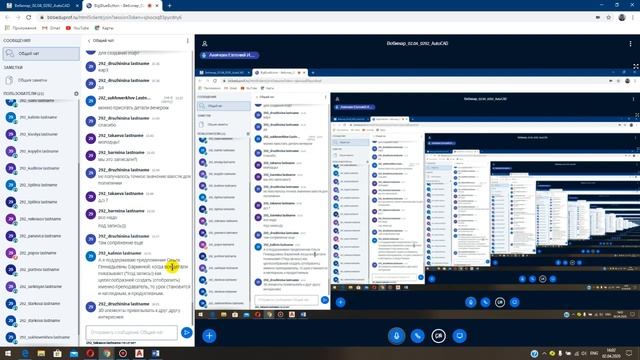The image size is (640, 360).
Task: Open Общие заметки shared notes
Action: pyautogui.click(x=41, y=80)
